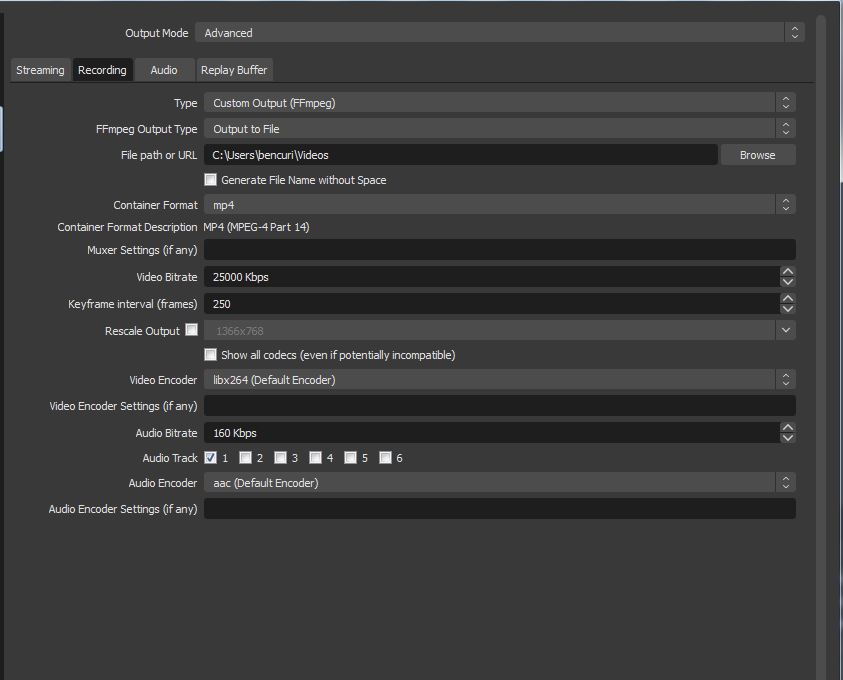Viewport: 843px width, 680px height.
Task: Open the Audio tab
Action: click(164, 70)
